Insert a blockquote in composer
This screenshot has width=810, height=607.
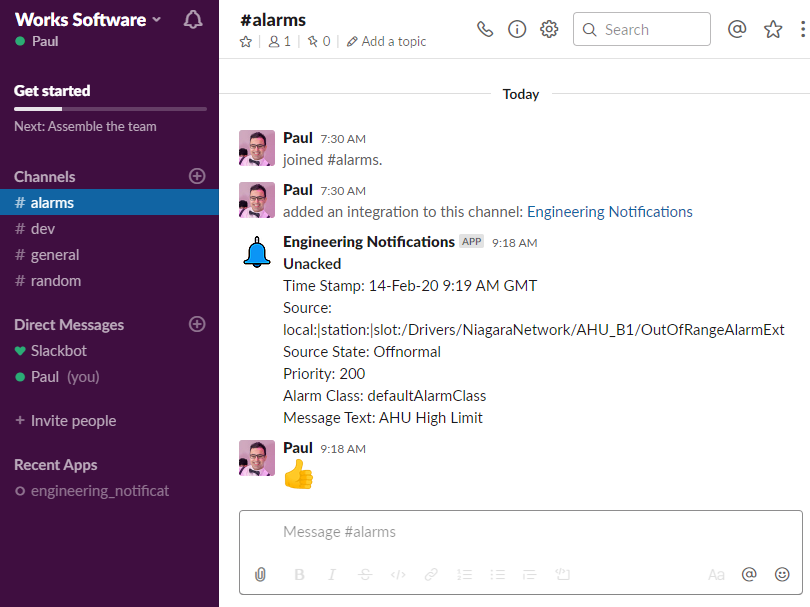coord(529,574)
